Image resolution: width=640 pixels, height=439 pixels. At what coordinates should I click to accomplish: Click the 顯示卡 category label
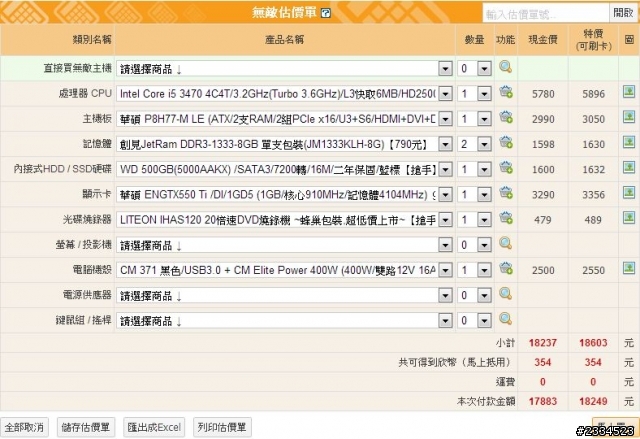pyautogui.click(x=97, y=194)
